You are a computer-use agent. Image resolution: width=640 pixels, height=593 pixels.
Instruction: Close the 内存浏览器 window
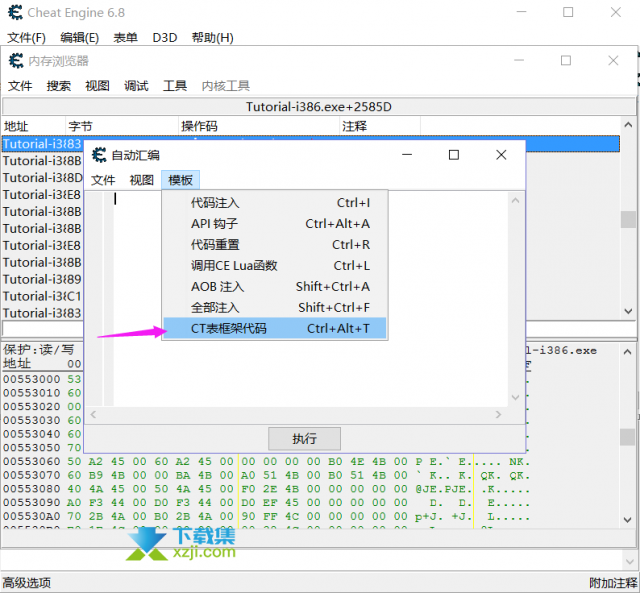point(613,61)
